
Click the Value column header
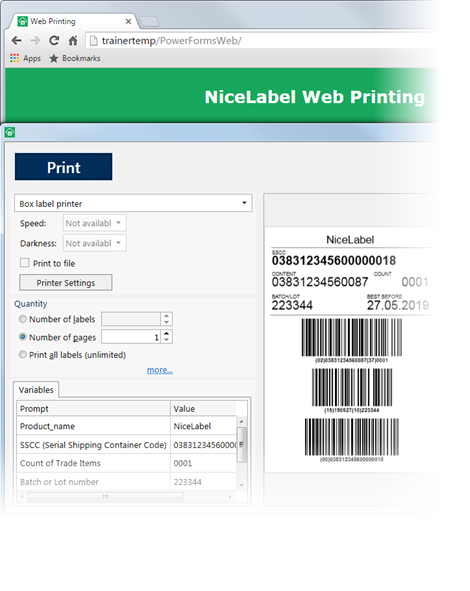(x=204, y=409)
